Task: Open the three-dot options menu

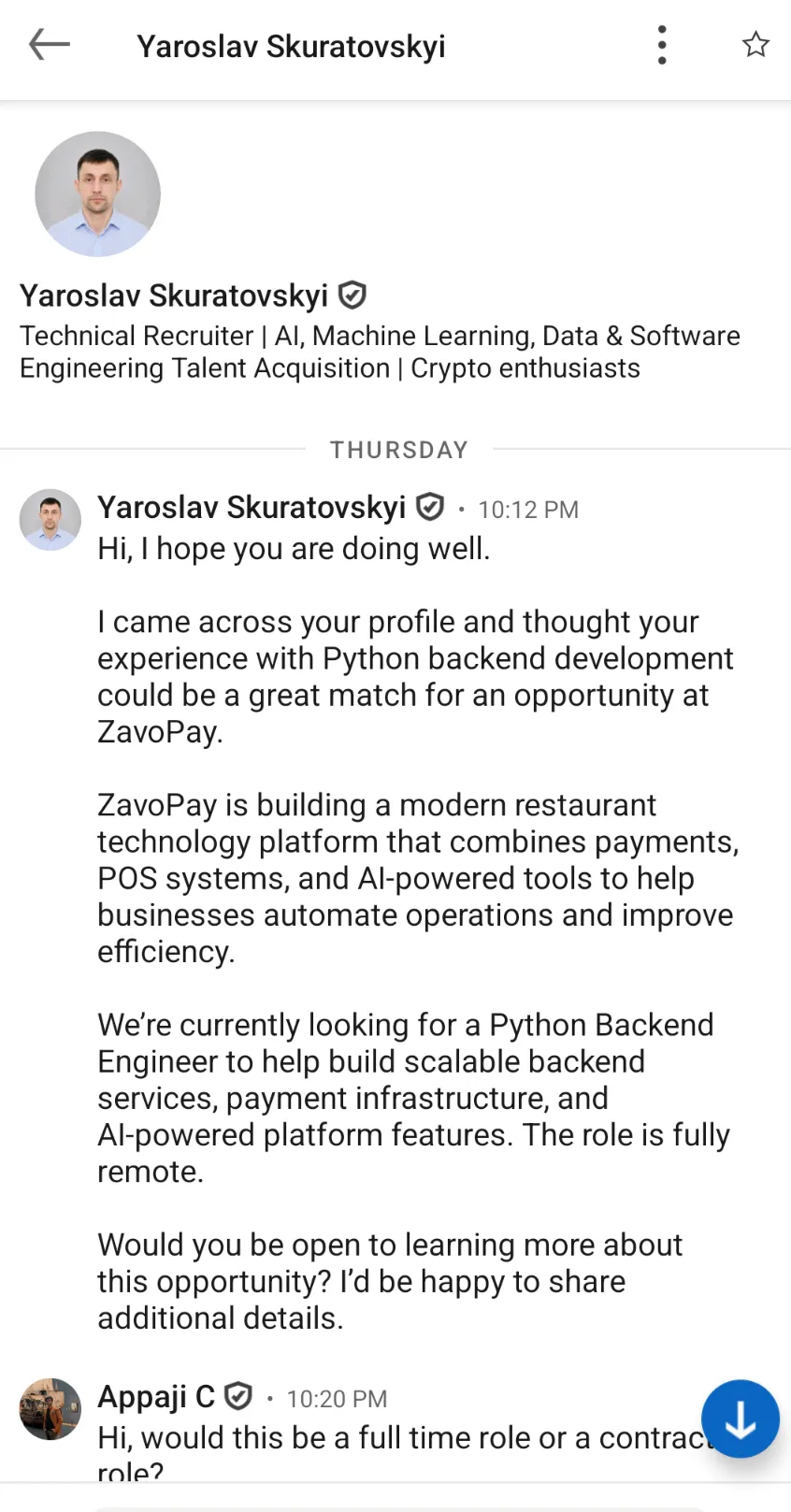Action: [662, 45]
